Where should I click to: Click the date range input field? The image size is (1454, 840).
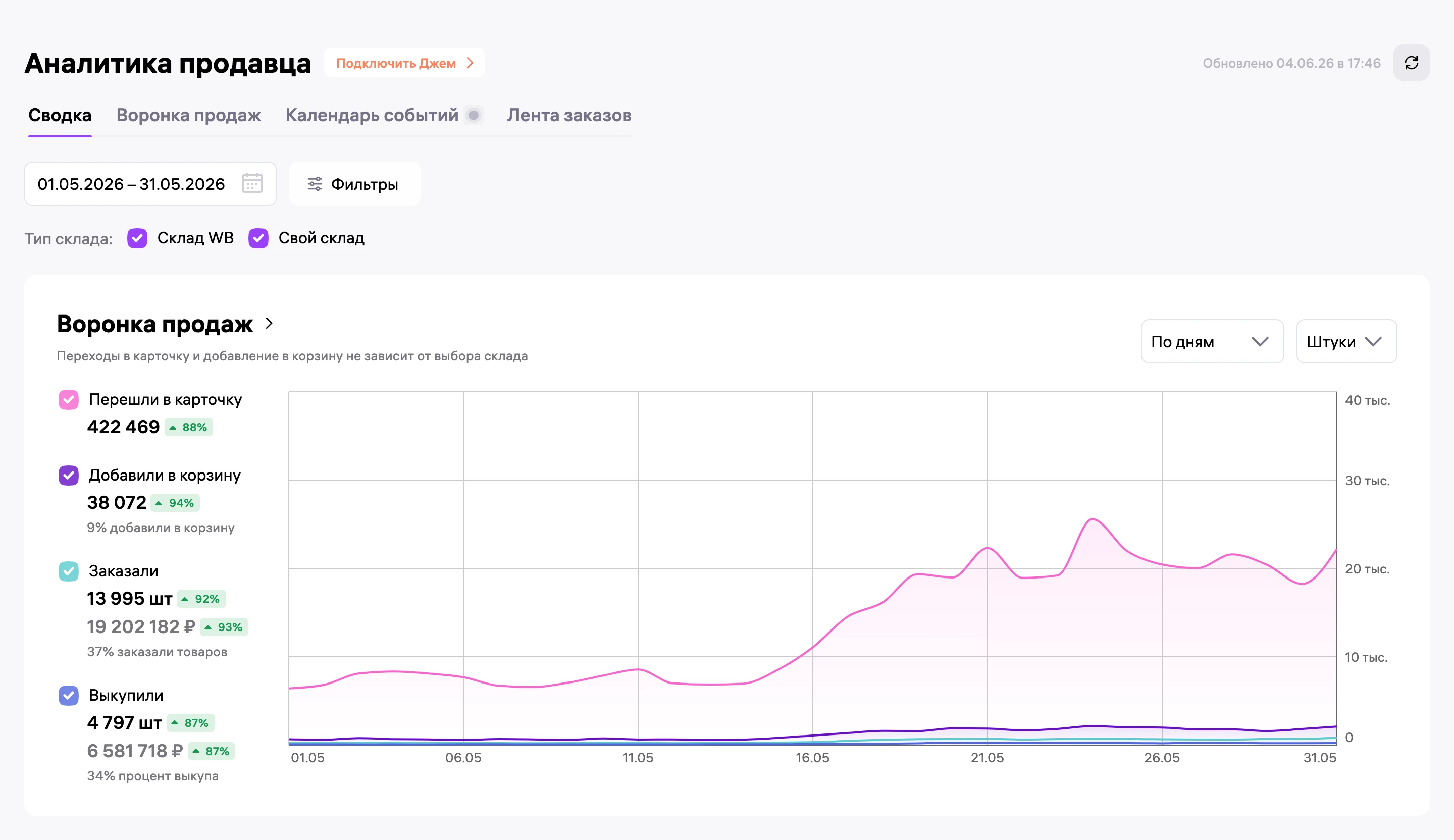150,184
